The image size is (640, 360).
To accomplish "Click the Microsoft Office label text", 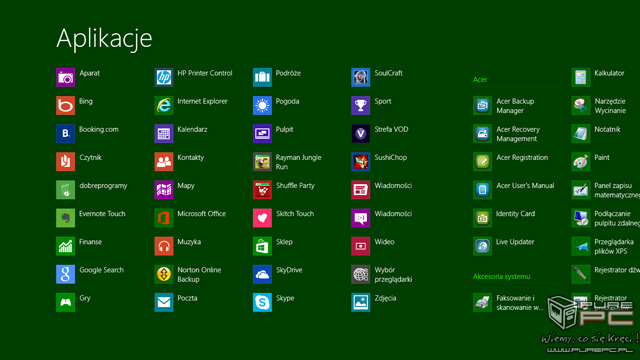I will 202,214.
